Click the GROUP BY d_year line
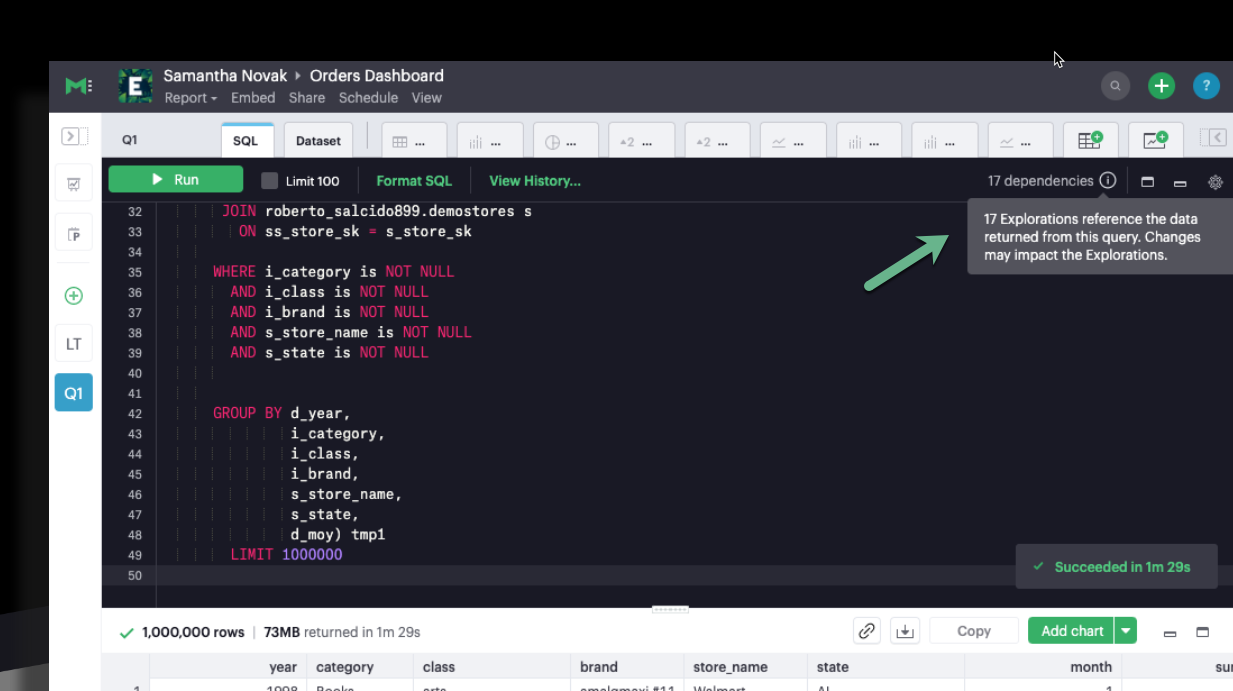Viewport: 1233px width, 691px height. pos(282,413)
